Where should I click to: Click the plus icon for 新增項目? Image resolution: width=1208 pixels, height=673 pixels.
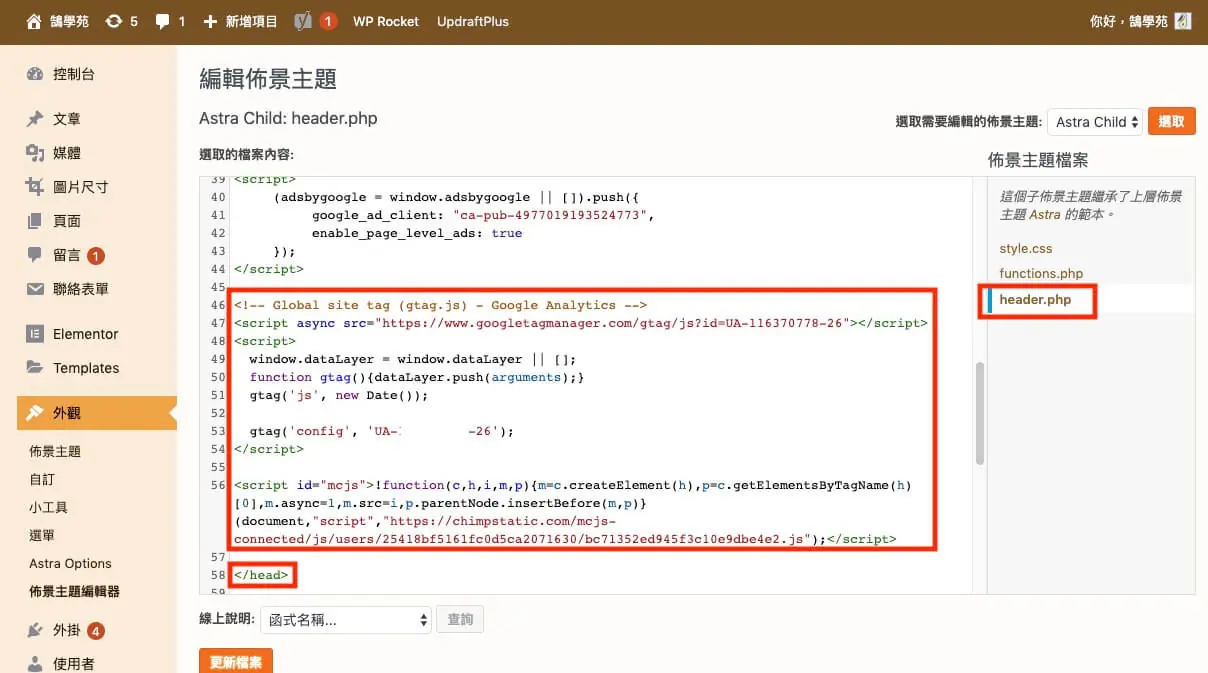(210, 21)
